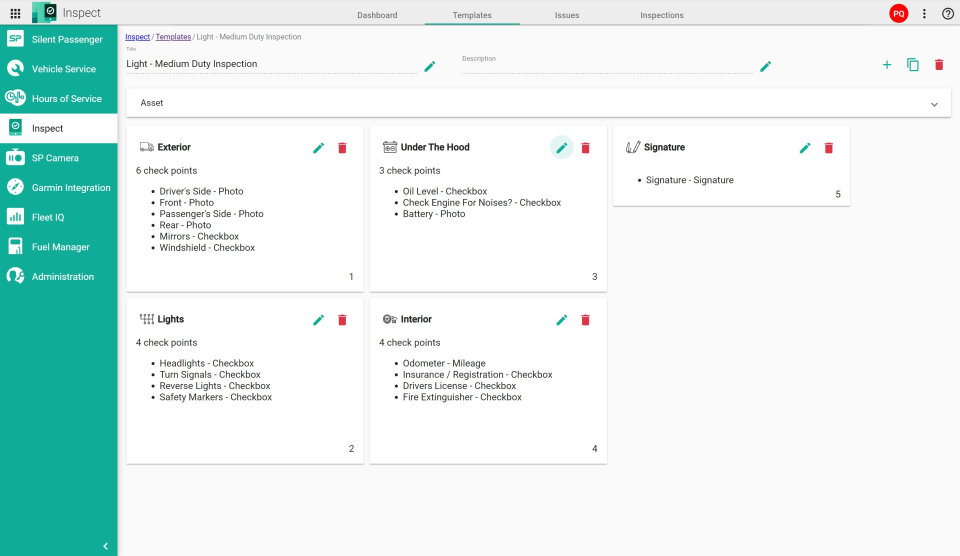Delete the Lights section
Viewport: 960px width, 556px height.
(342, 320)
